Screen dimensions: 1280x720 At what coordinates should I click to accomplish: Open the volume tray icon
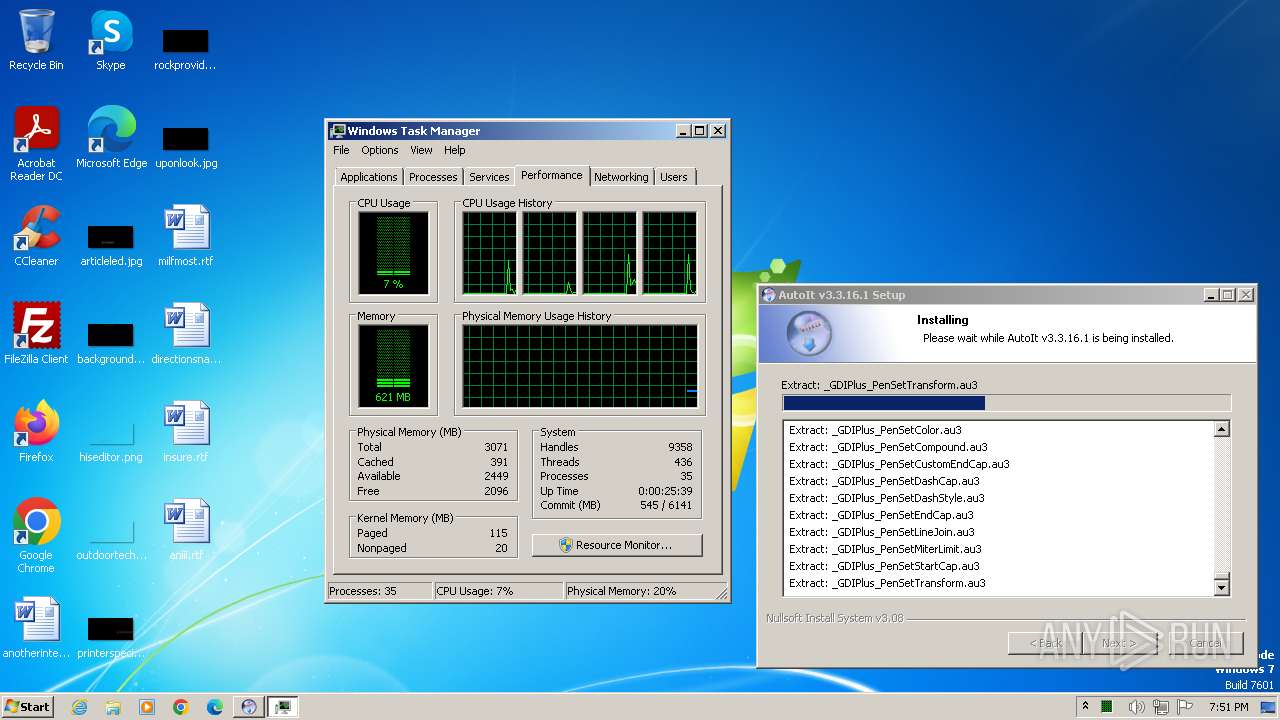(1137, 707)
